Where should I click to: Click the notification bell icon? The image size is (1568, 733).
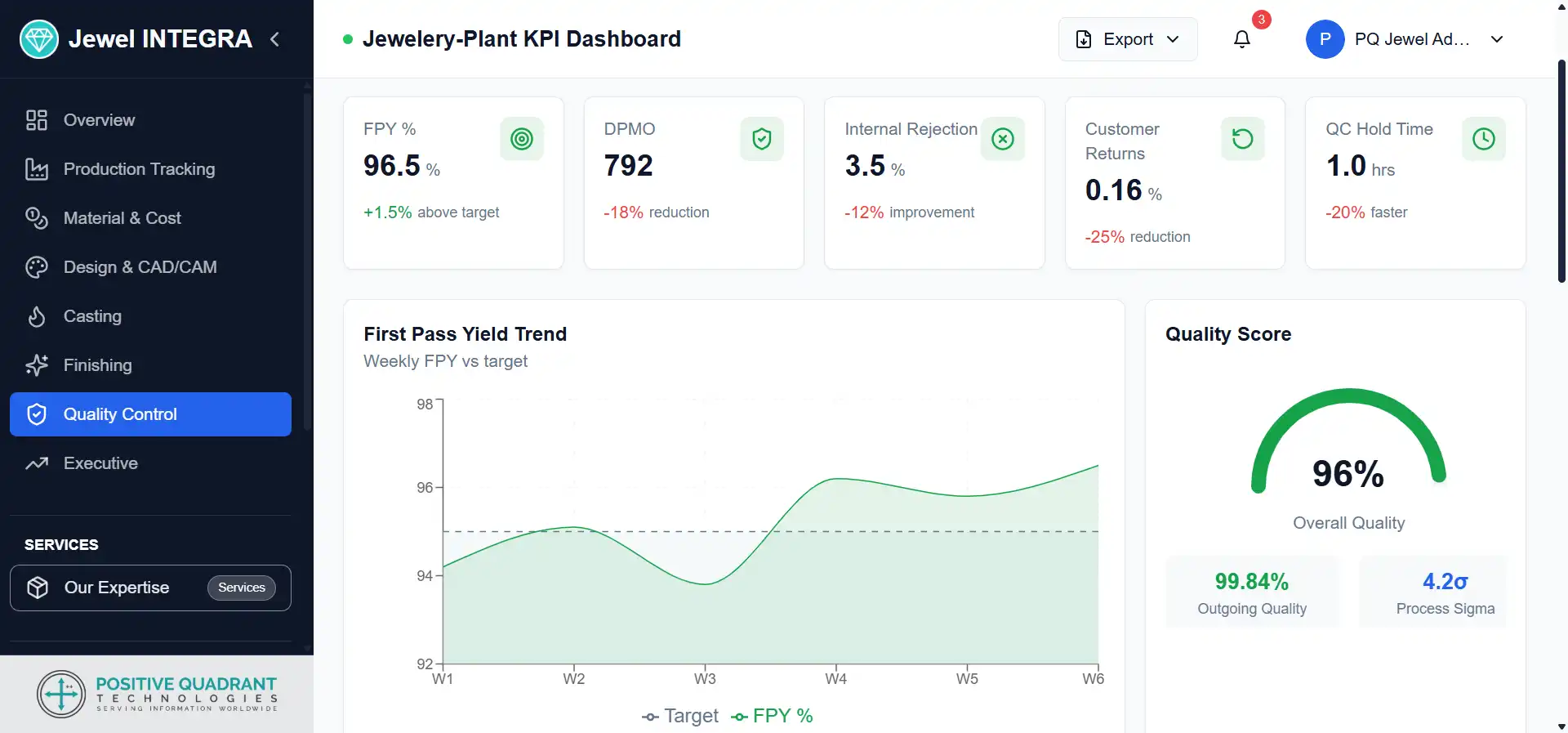coord(1241,39)
